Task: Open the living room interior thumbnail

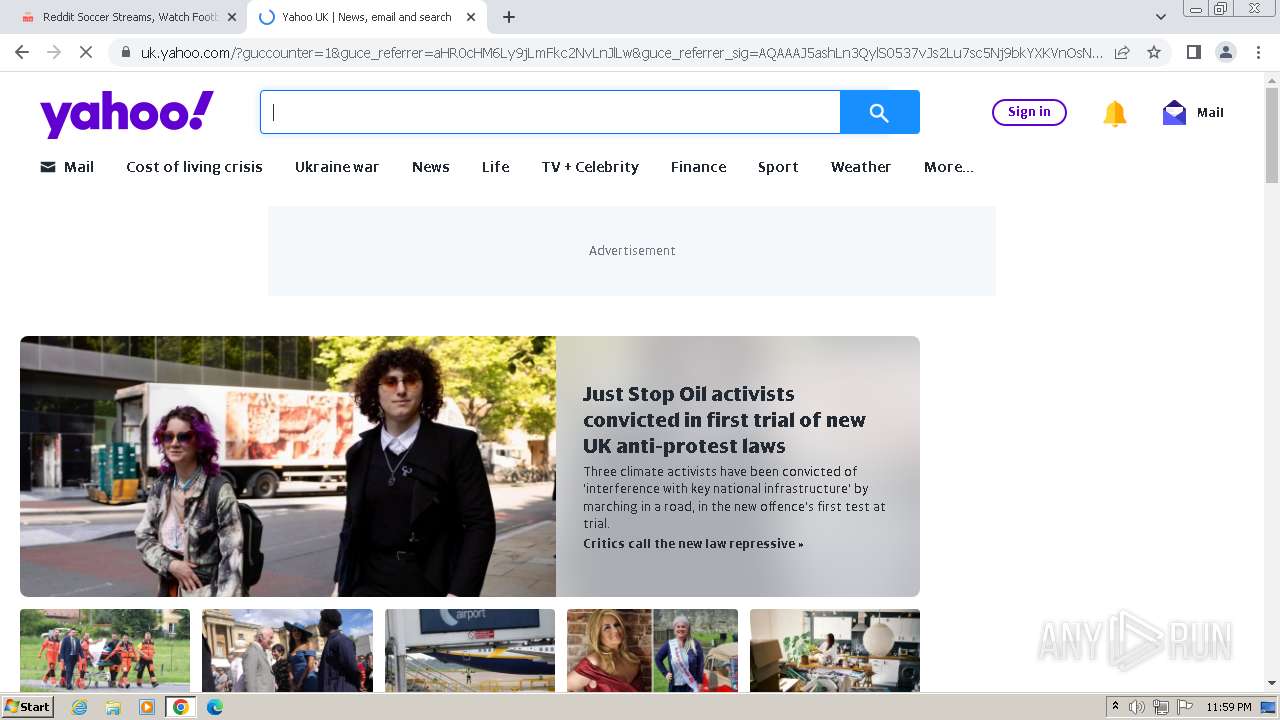Action: (835, 650)
